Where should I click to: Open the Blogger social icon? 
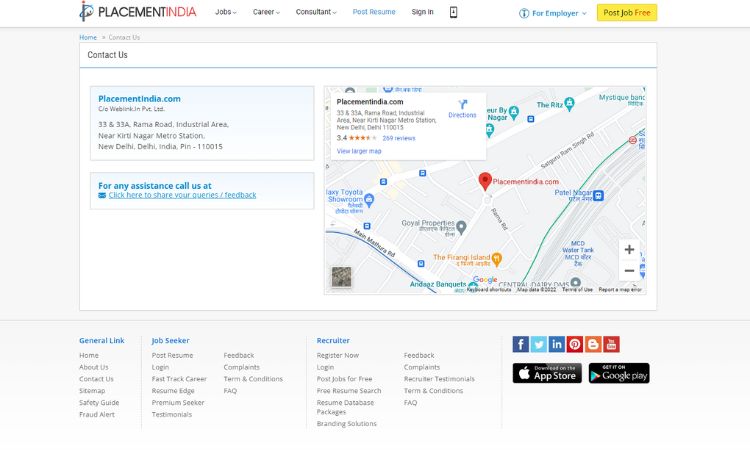(x=593, y=344)
